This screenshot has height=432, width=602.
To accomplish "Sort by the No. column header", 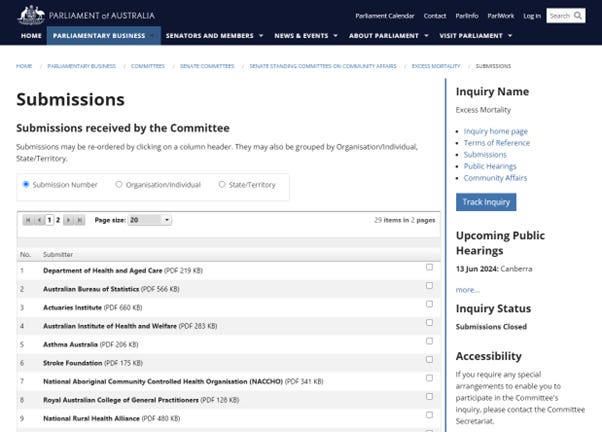I will pyautogui.click(x=25, y=255).
